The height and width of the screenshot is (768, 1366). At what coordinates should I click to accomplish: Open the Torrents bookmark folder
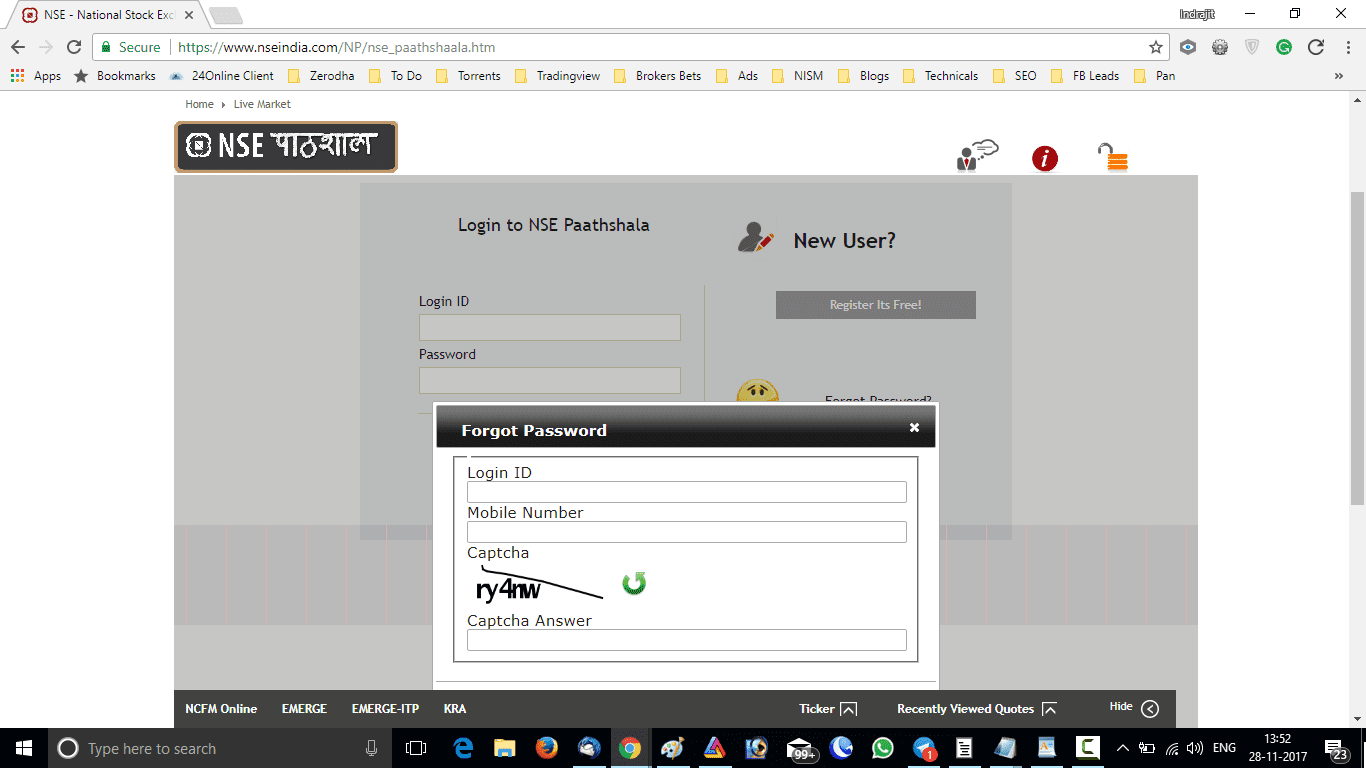coord(469,76)
